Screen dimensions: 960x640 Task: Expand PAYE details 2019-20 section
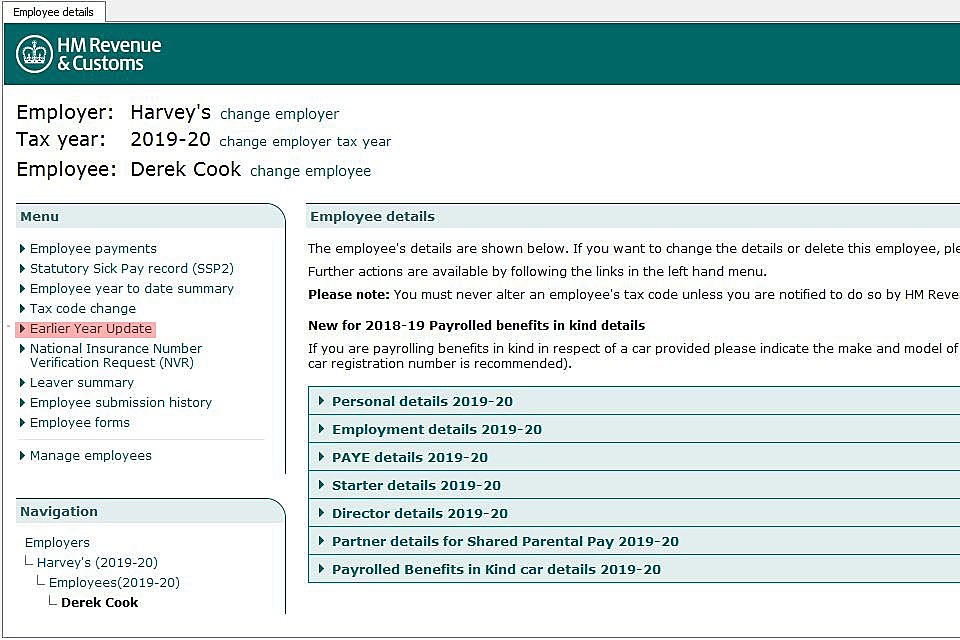pyautogui.click(x=409, y=458)
